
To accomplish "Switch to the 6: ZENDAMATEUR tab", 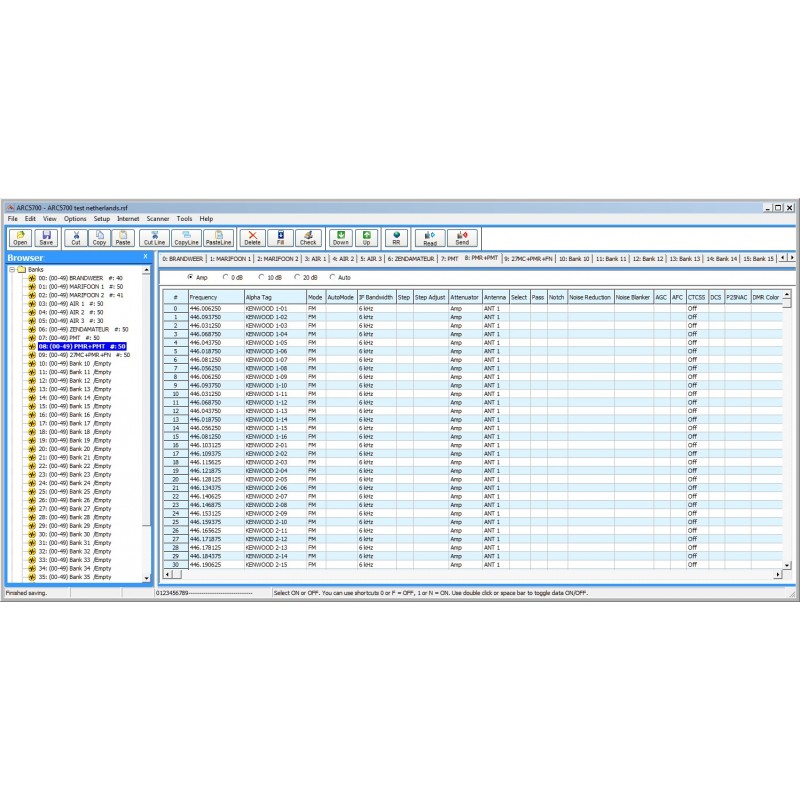I will click(x=411, y=259).
